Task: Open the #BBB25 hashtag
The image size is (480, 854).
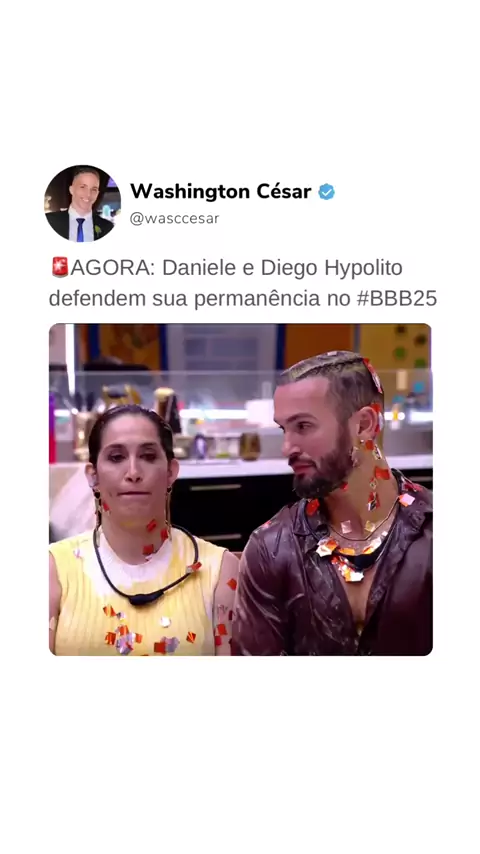Action: (x=397, y=299)
